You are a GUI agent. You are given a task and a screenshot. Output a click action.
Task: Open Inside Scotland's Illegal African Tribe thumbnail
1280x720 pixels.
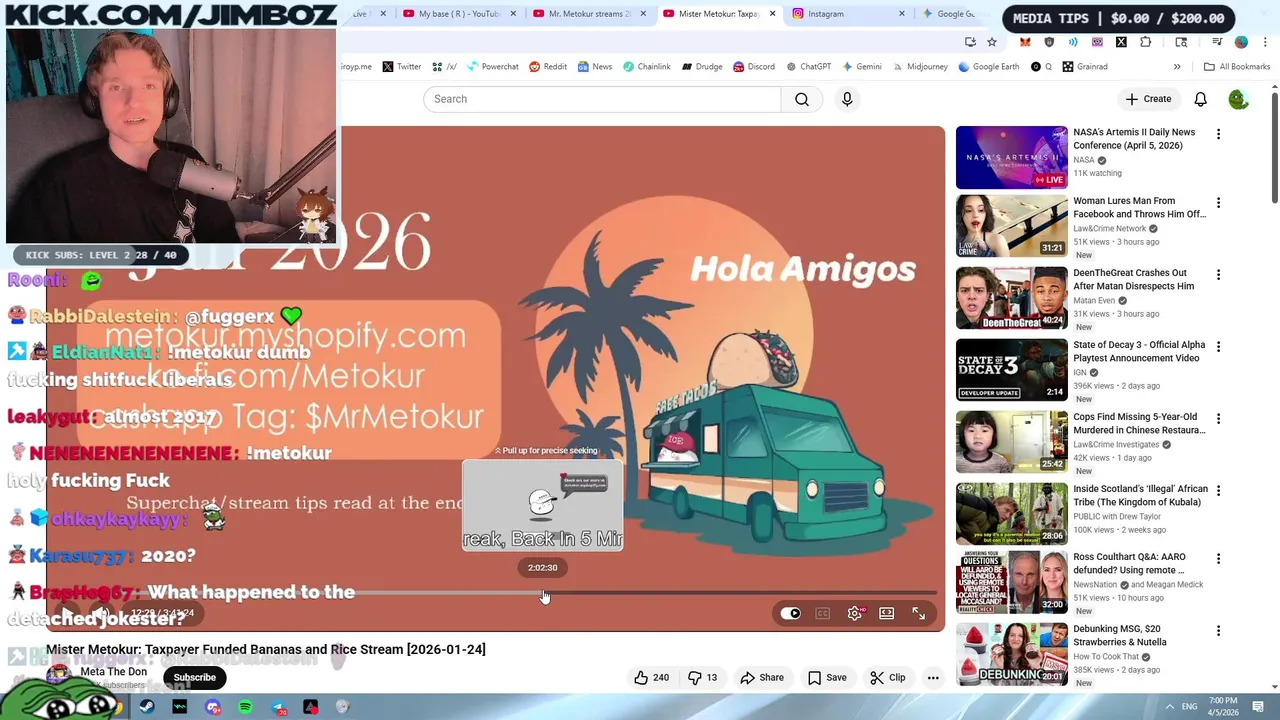pos(1011,514)
